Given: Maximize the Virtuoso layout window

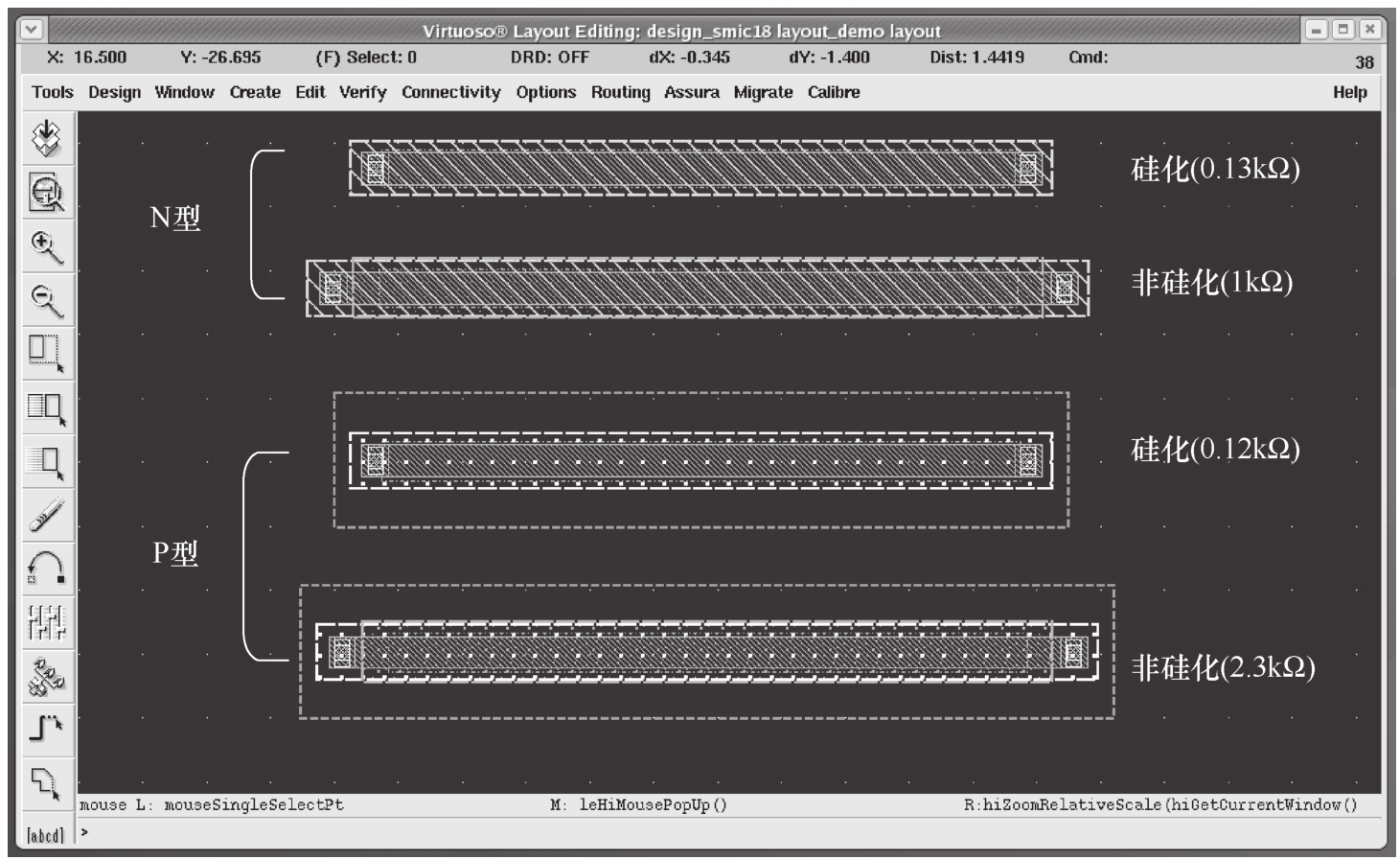Looking at the screenshot, I should 1343,30.
